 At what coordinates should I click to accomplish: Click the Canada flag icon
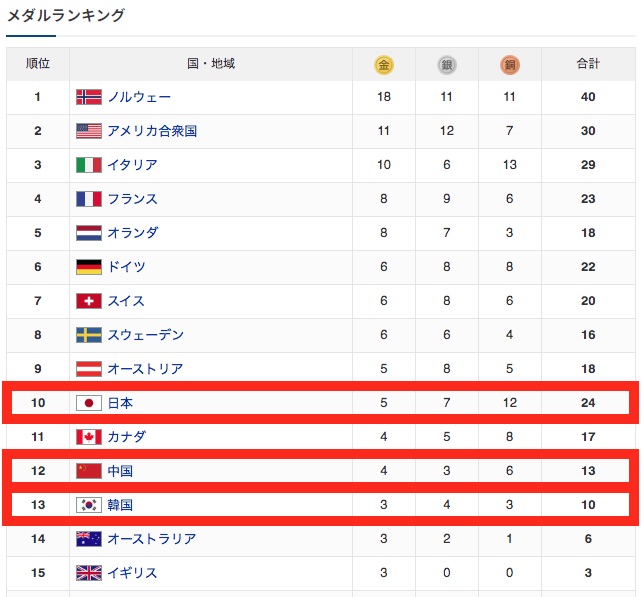click(89, 437)
